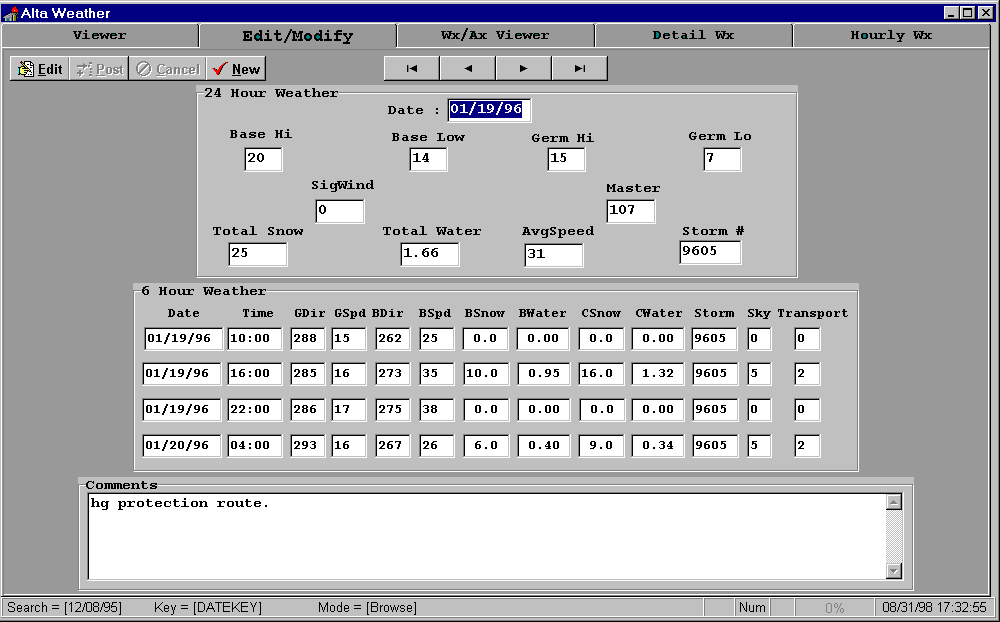The height and width of the screenshot is (622, 1000).
Task: Open the Detail Wx tab
Action: [693, 35]
